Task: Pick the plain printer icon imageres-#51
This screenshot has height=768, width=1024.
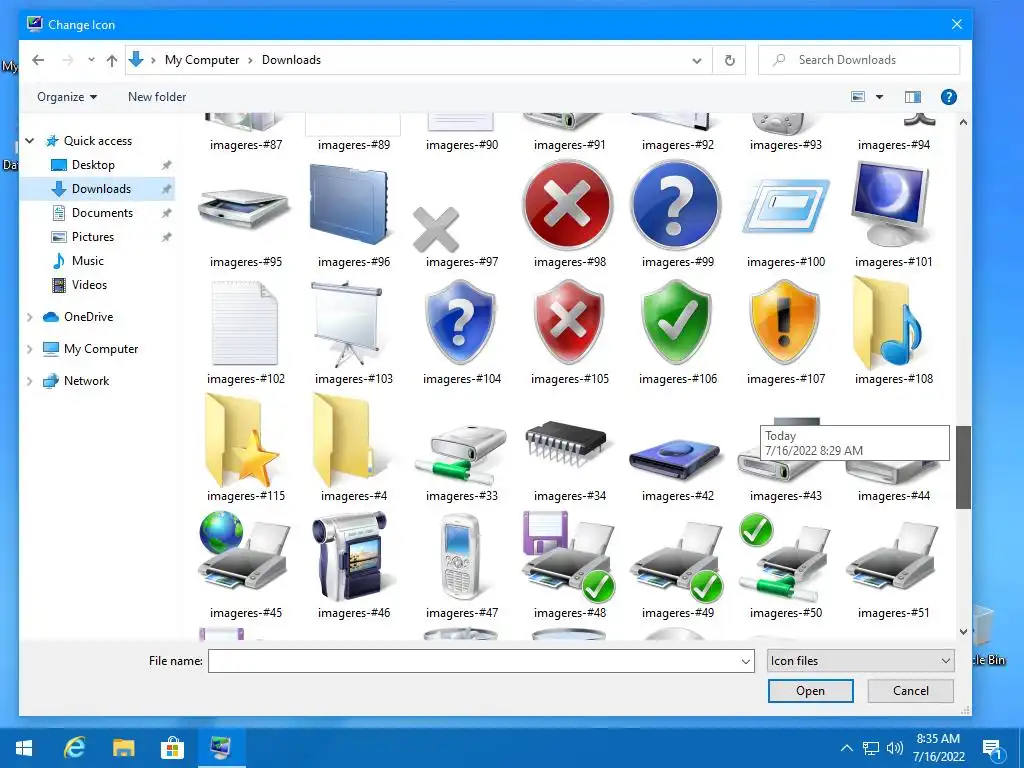Action: 892,556
